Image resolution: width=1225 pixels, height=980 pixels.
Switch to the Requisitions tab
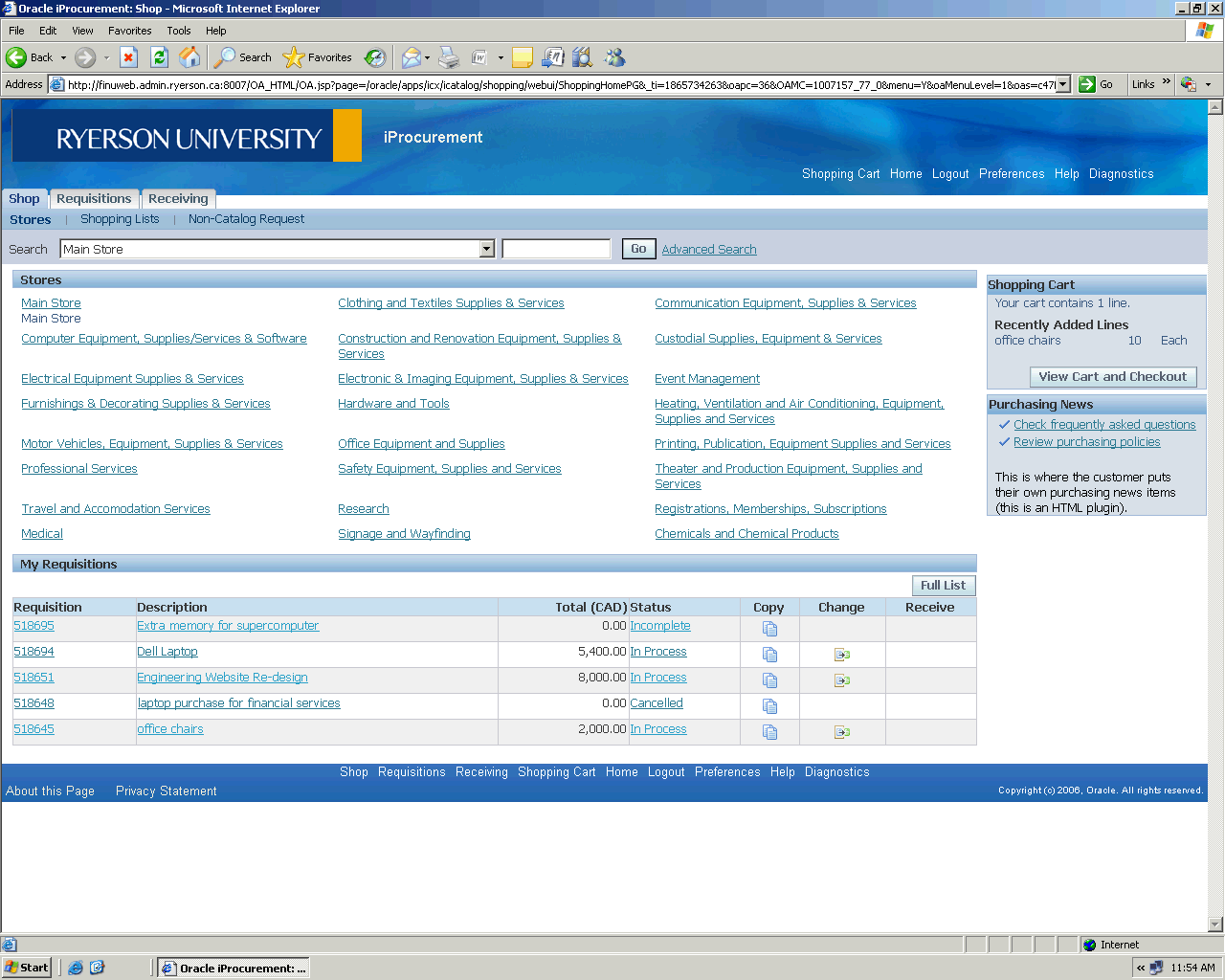tap(94, 199)
